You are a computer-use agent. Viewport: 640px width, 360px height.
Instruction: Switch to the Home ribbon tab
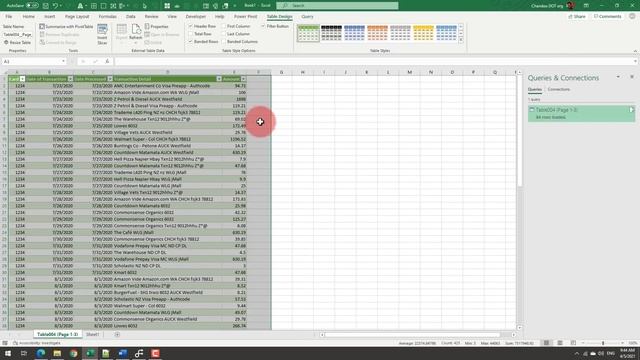[29, 17]
